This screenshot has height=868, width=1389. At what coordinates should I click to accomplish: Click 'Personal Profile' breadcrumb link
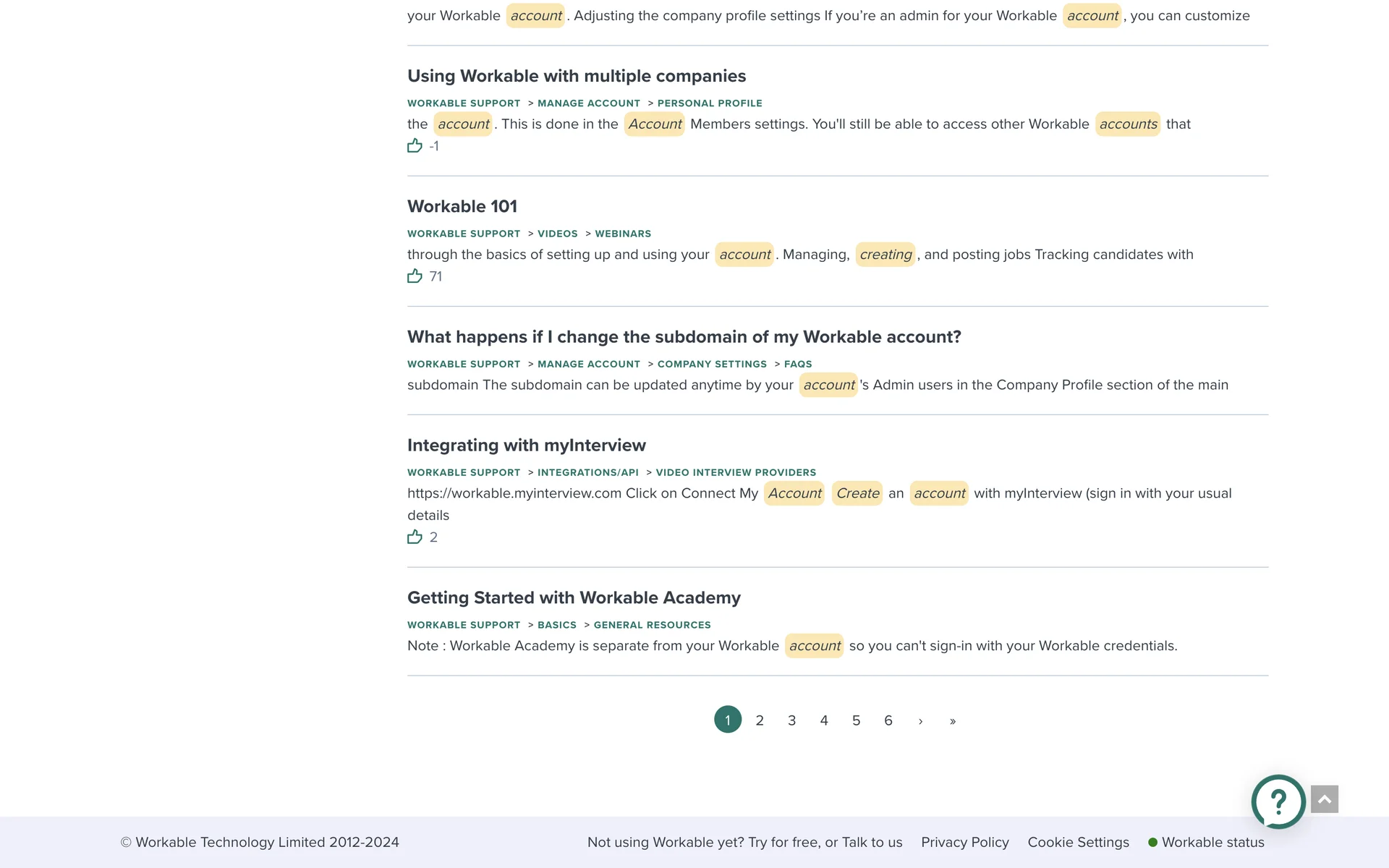point(709,103)
